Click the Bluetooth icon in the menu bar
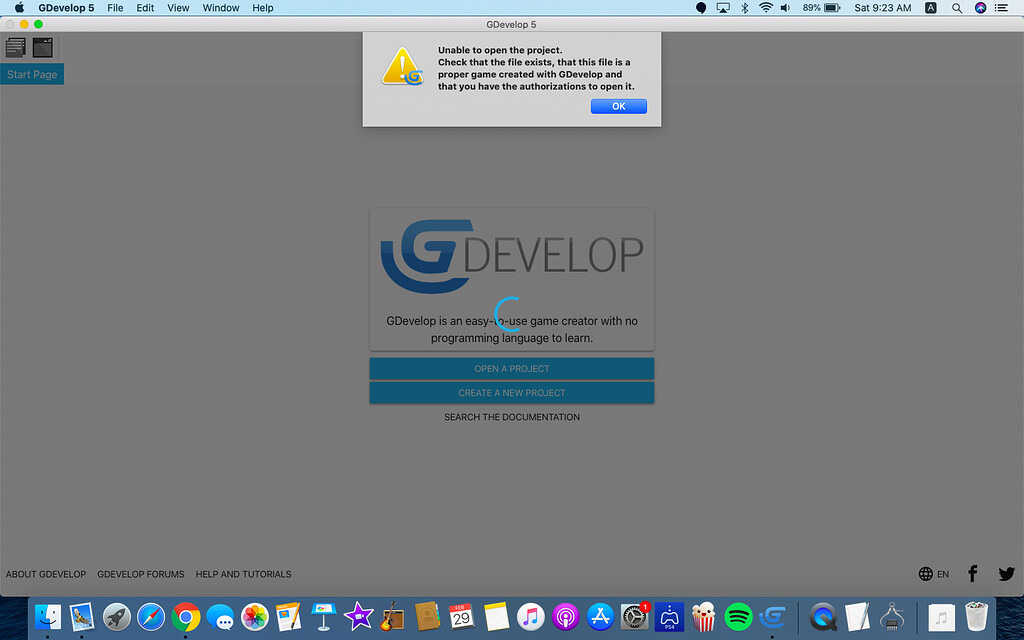This screenshot has width=1024, height=640. point(744,8)
